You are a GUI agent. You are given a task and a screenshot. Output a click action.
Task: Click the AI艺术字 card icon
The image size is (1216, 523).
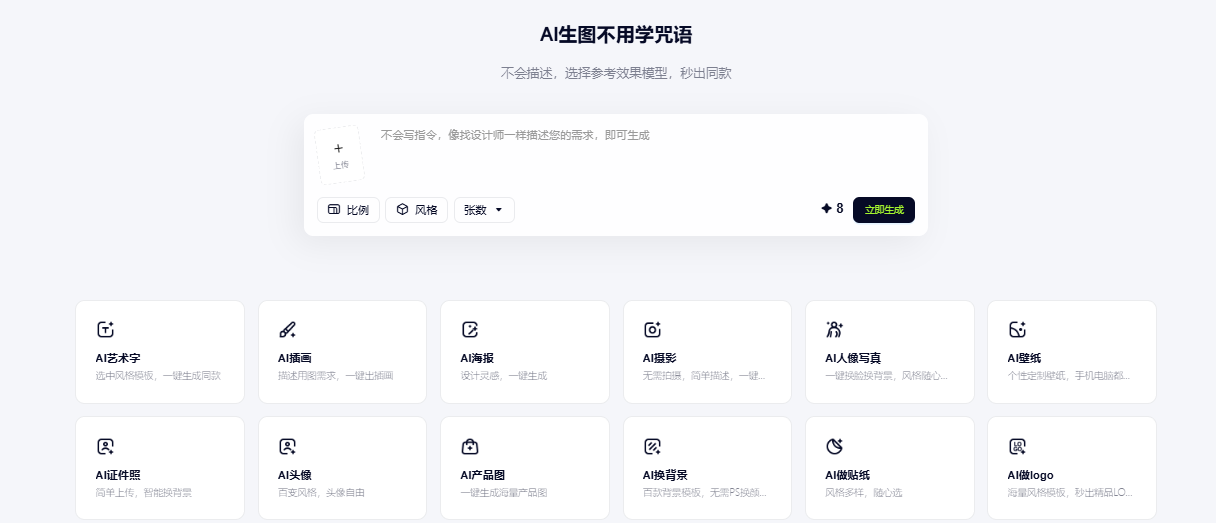(x=105, y=329)
